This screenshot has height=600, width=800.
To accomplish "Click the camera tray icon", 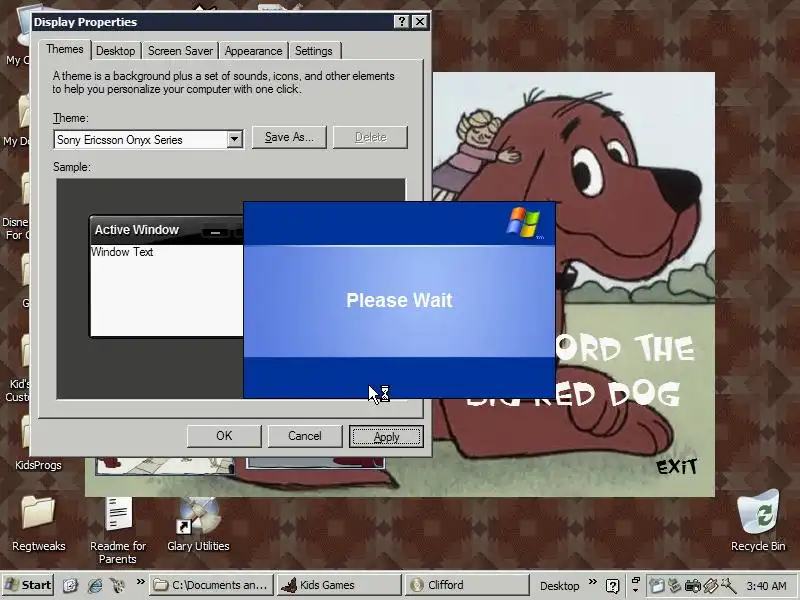I will 692,585.
